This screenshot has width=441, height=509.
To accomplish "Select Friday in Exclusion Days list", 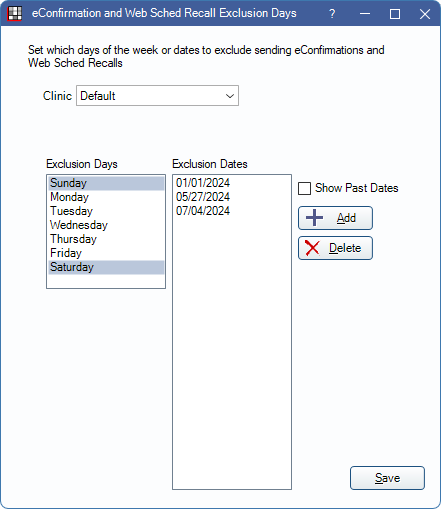I will (x=106, y=253).
